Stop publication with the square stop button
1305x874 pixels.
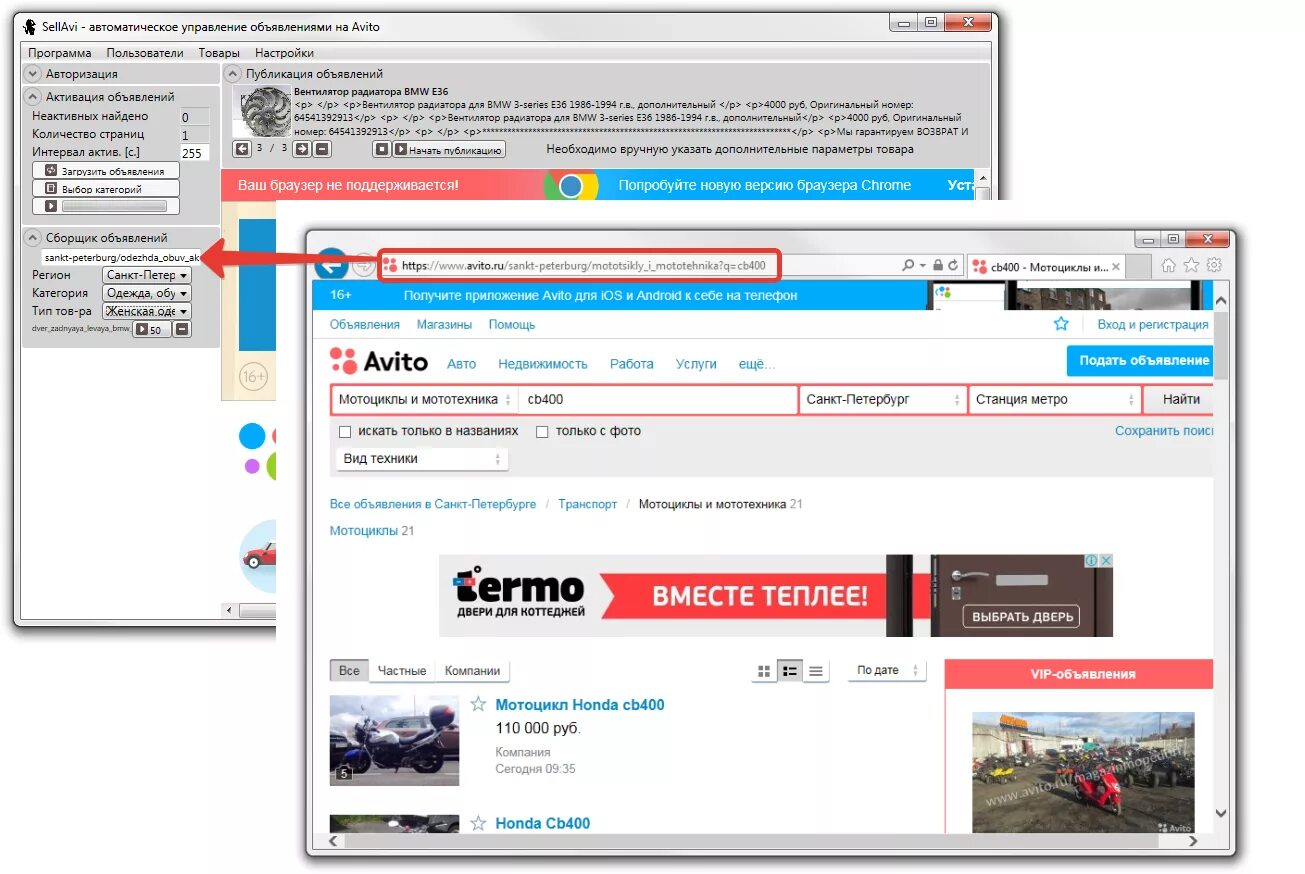381,149
